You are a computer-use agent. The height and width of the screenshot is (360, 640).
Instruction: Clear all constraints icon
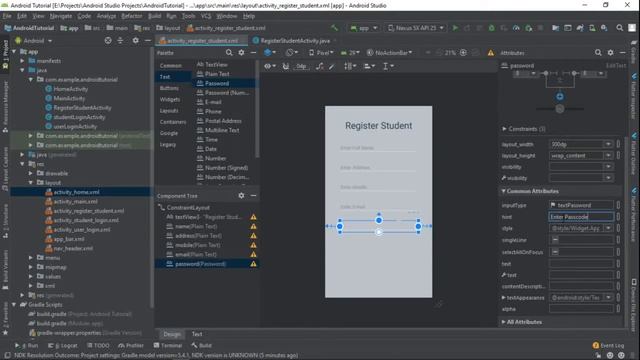point(320,66)
